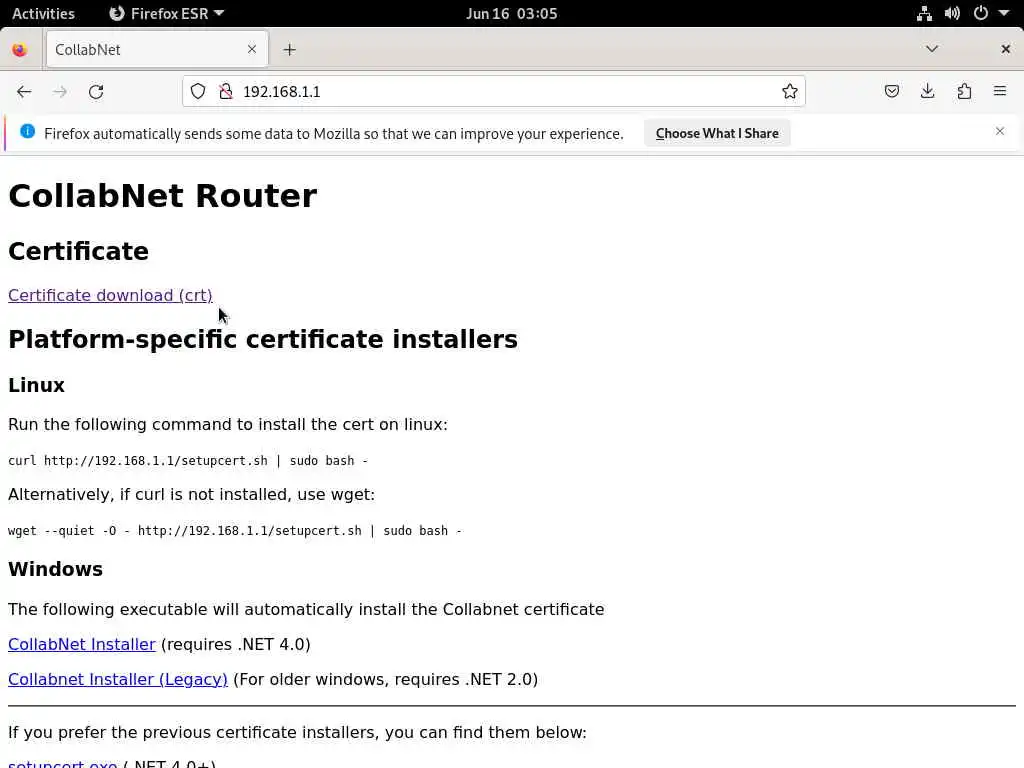The width and height of the screenshot is (1024, 768).
Task: Click the curl setupcert.sh command text
Action: 188,460
